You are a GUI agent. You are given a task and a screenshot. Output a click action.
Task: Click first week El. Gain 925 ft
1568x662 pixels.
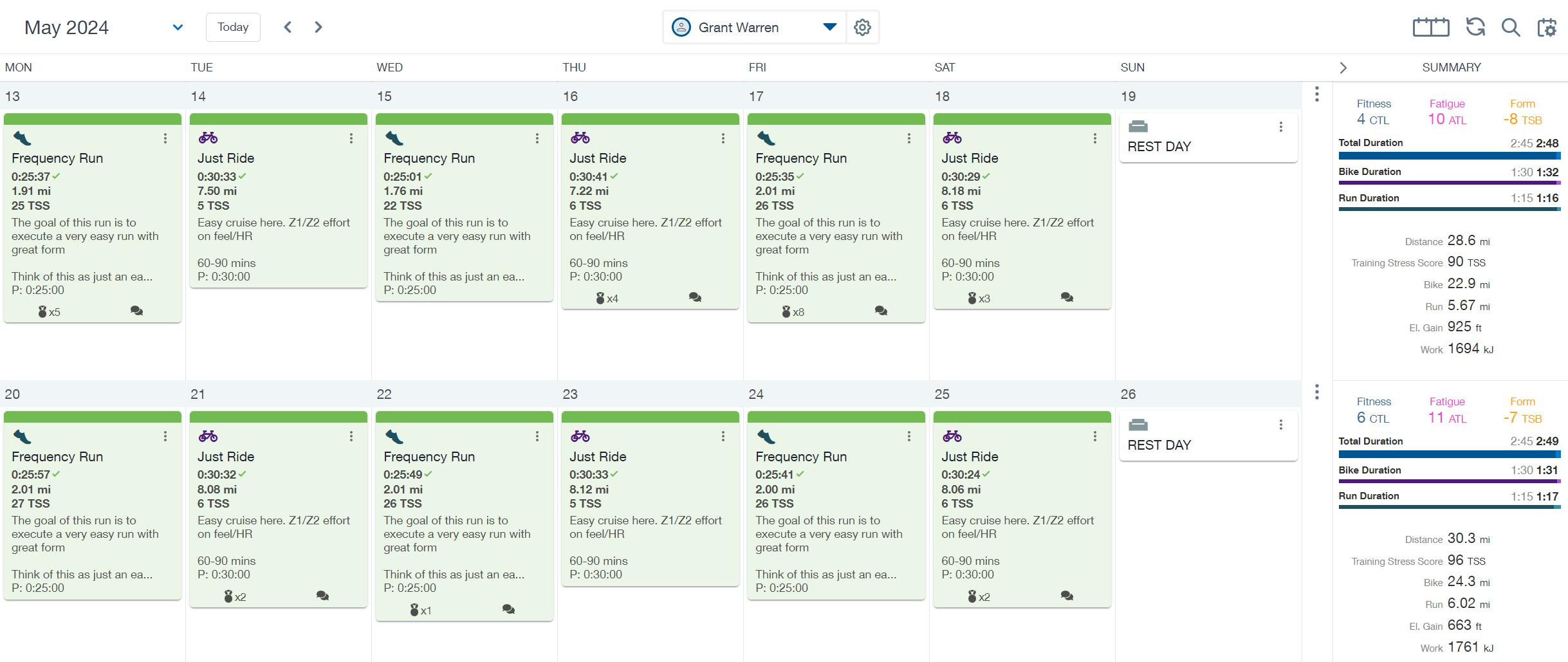(1464, 327)
